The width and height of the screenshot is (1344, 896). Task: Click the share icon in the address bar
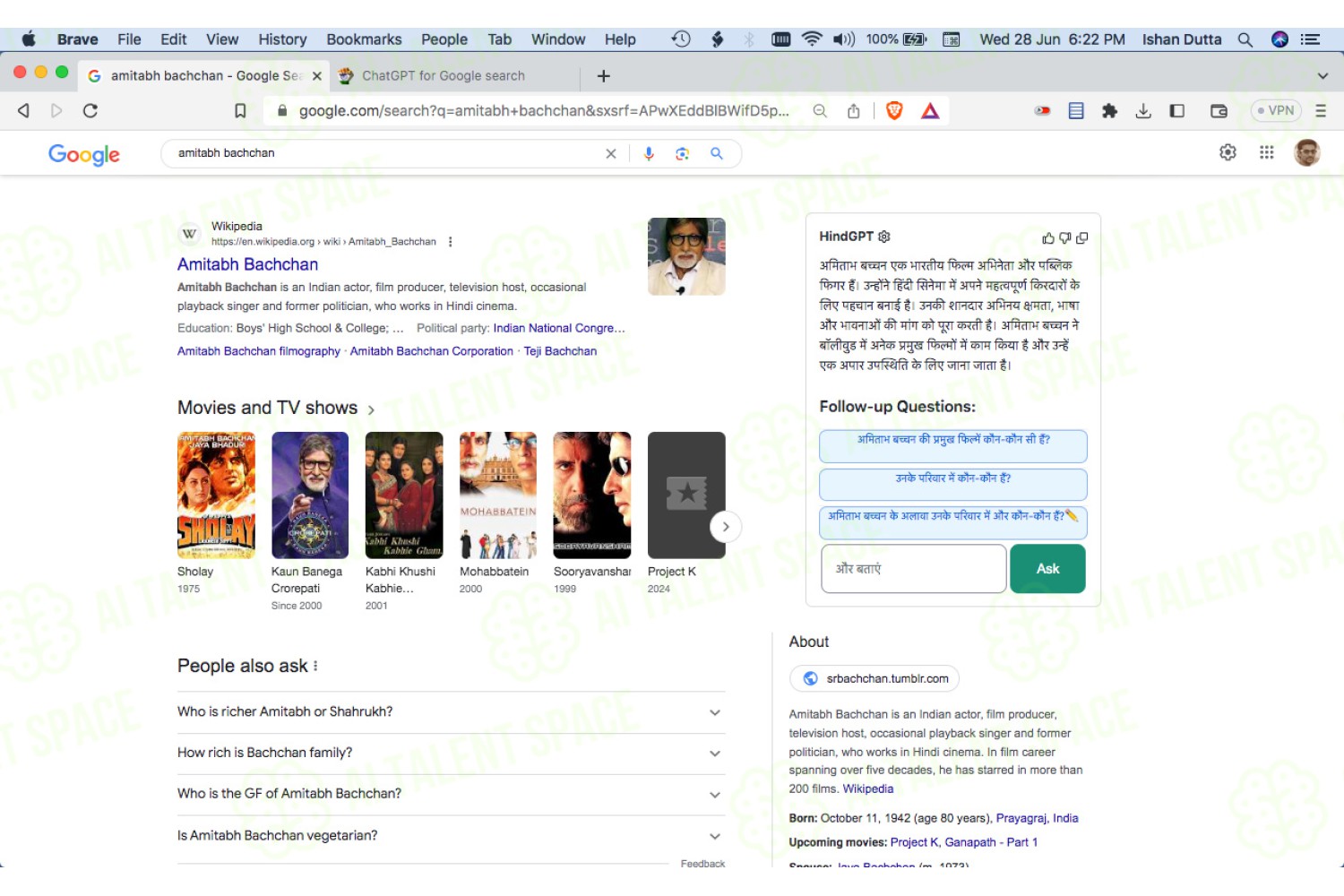854,111
